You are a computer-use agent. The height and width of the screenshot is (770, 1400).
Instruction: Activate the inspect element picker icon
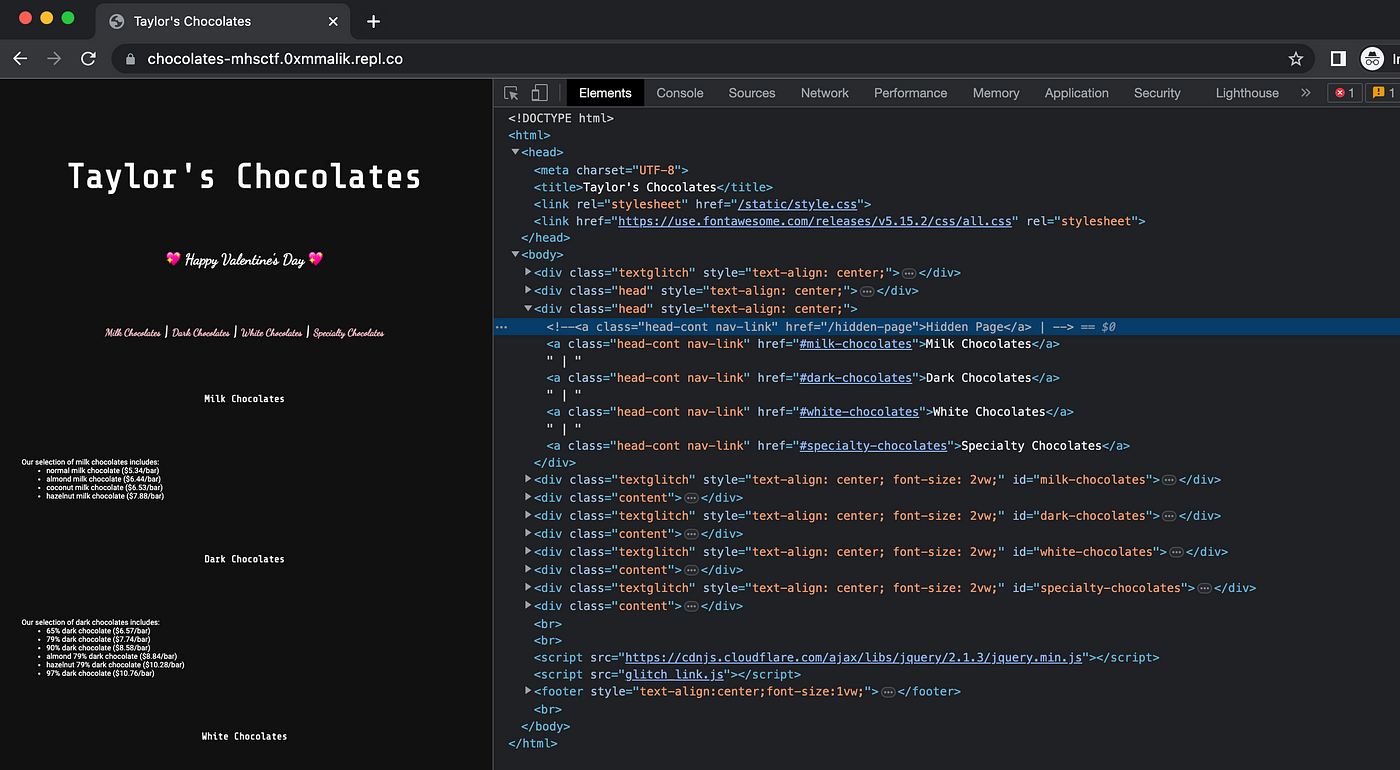pos(511,93)
